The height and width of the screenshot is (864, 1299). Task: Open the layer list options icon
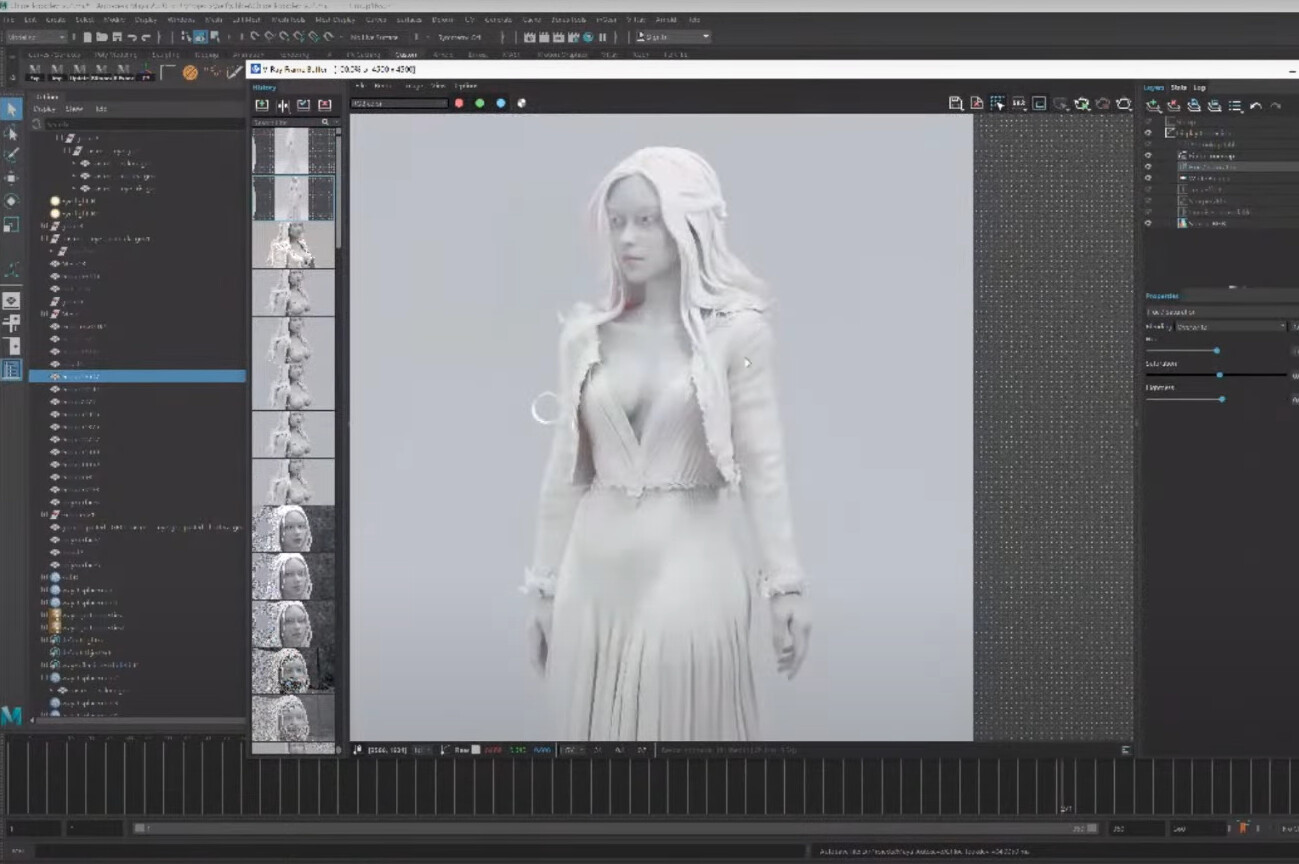coord(1235,106)
